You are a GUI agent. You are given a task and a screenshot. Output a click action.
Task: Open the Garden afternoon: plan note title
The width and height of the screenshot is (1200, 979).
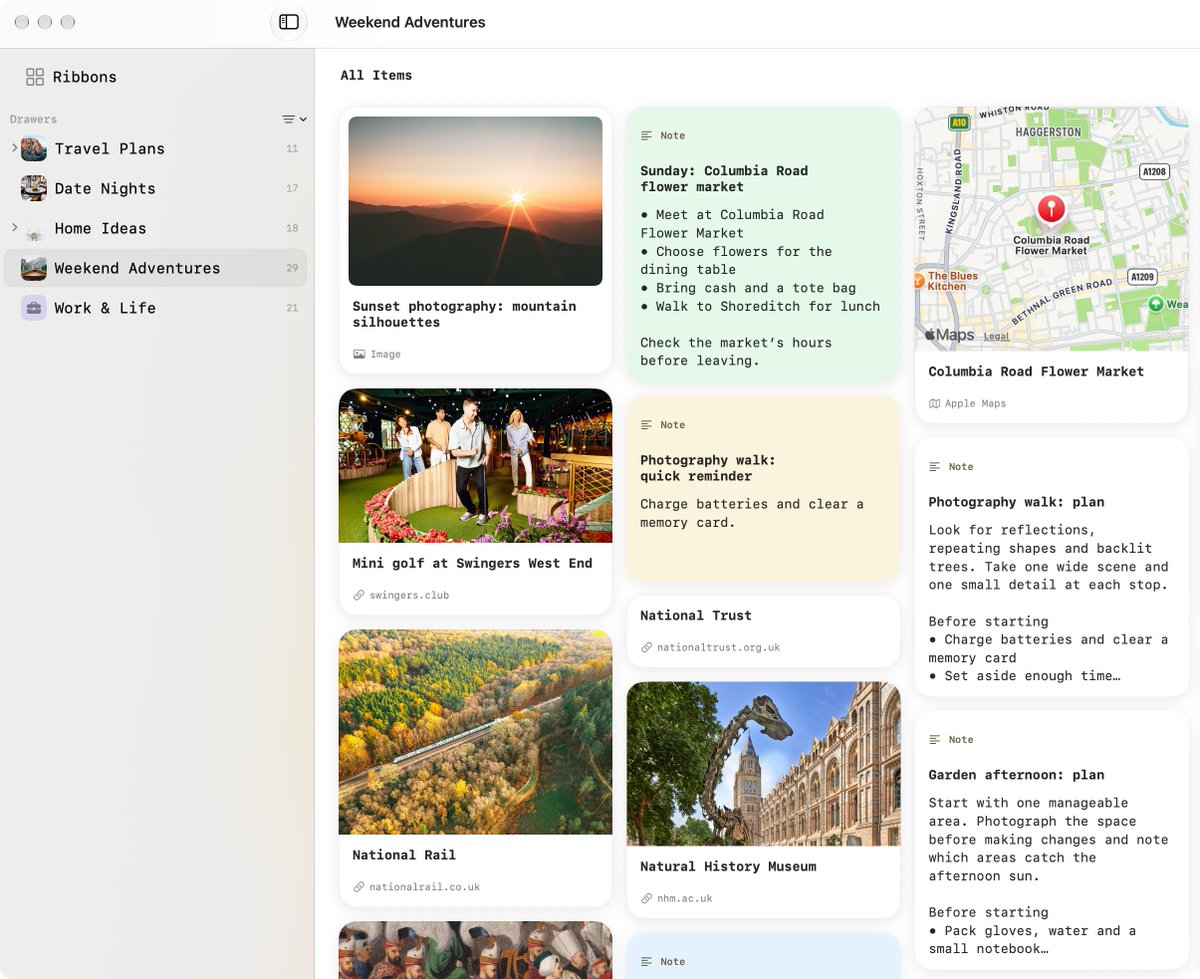(1016, 775)
